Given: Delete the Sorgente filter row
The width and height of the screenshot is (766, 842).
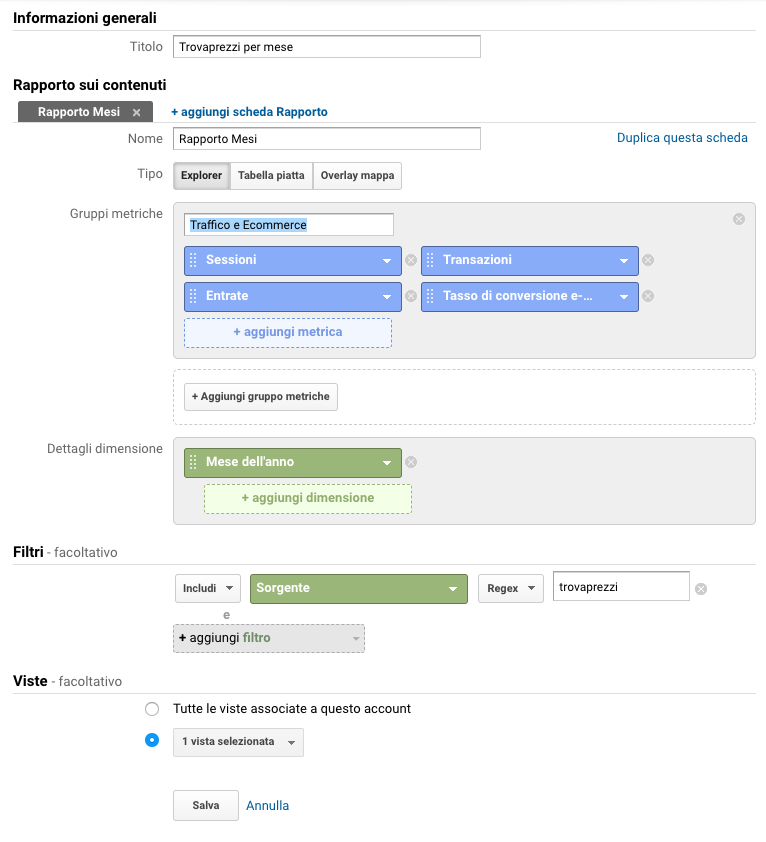Looking at the screenshot, I should point(700,589).
